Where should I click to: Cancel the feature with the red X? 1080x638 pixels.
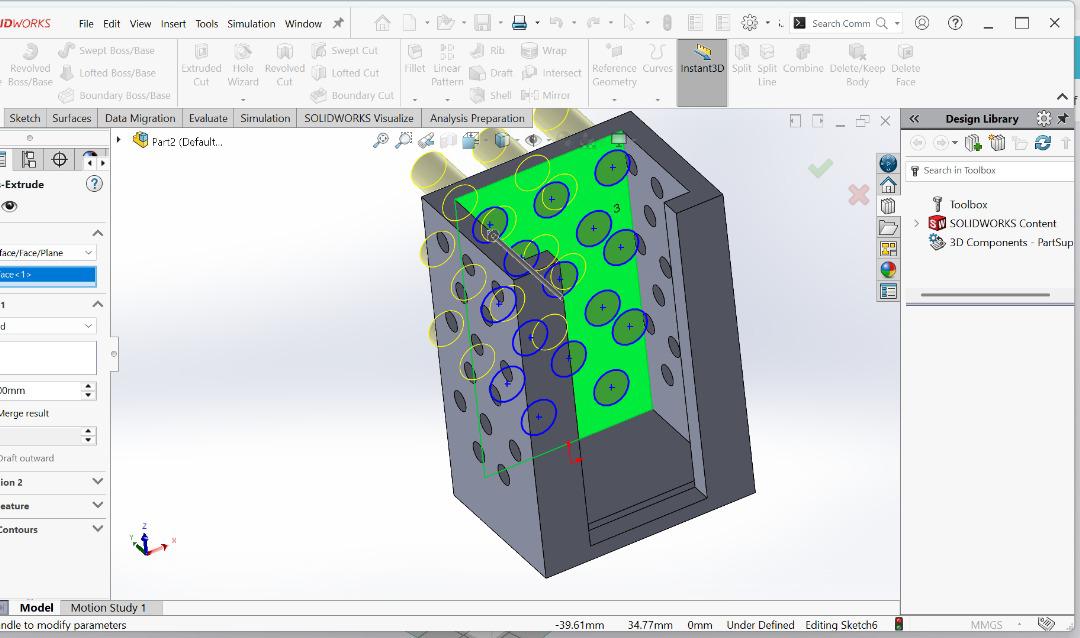click(858, 195)
